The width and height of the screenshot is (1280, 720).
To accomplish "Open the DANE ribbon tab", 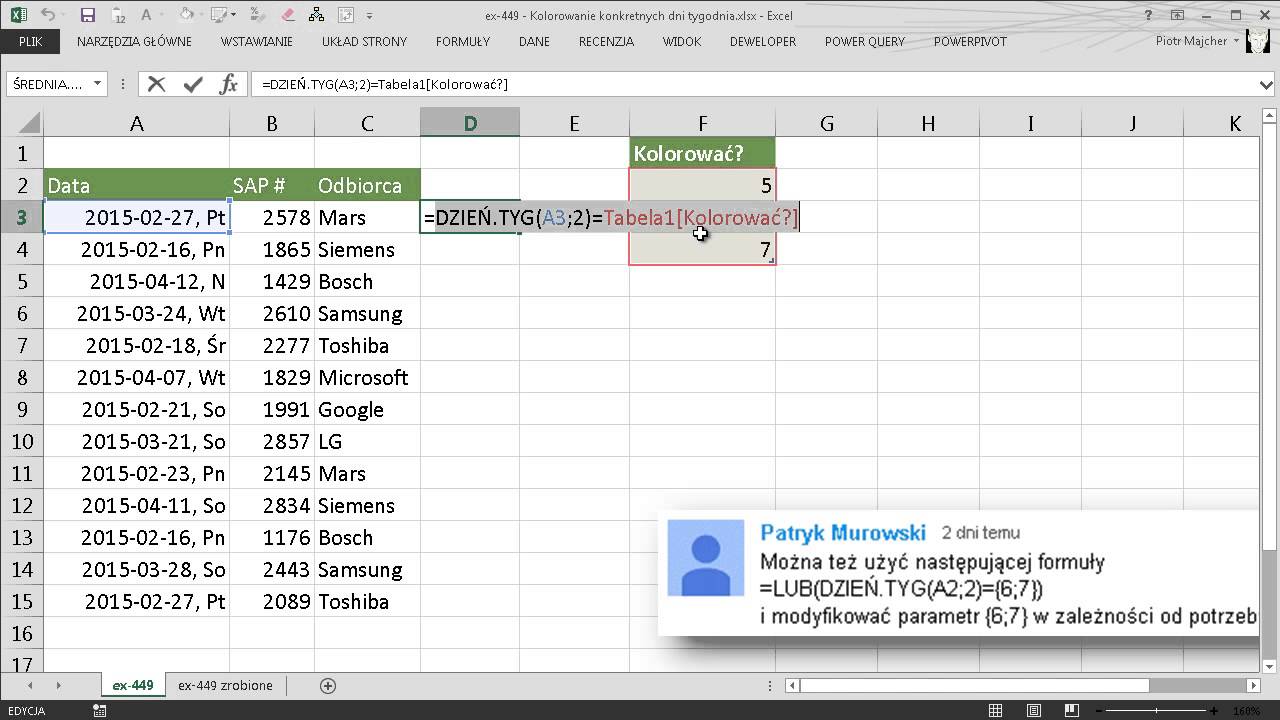I will [534, 42].
